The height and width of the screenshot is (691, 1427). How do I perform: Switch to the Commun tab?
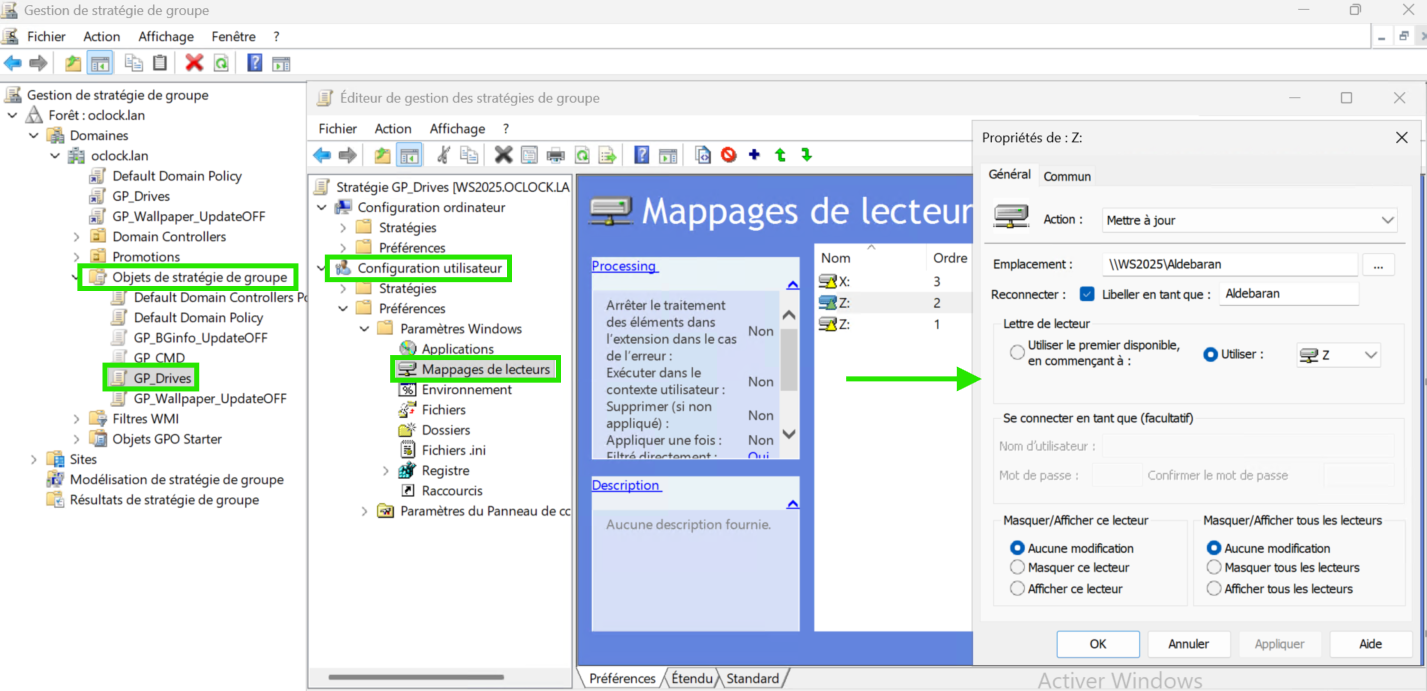(1067, 176)
